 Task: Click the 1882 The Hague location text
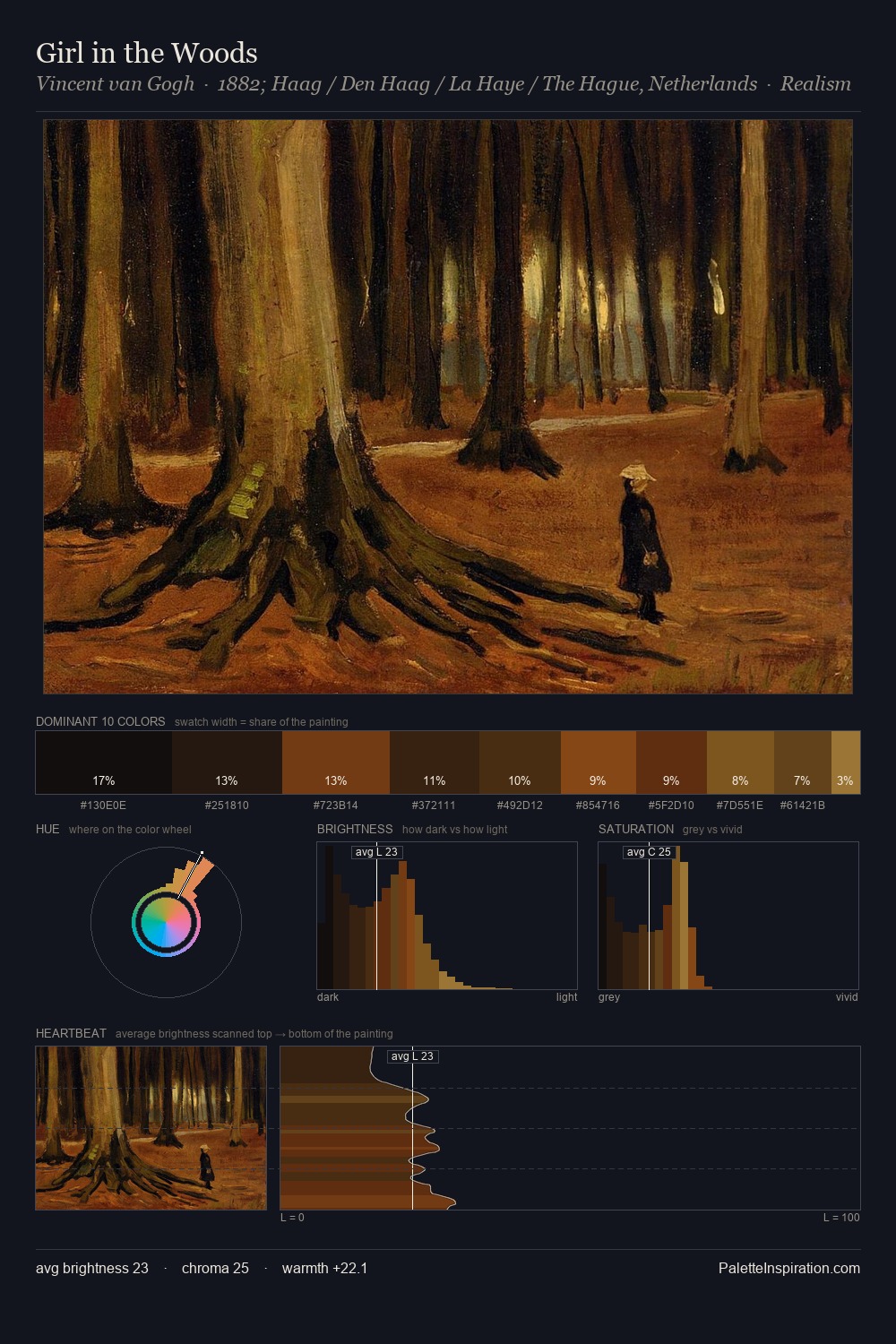487,83
